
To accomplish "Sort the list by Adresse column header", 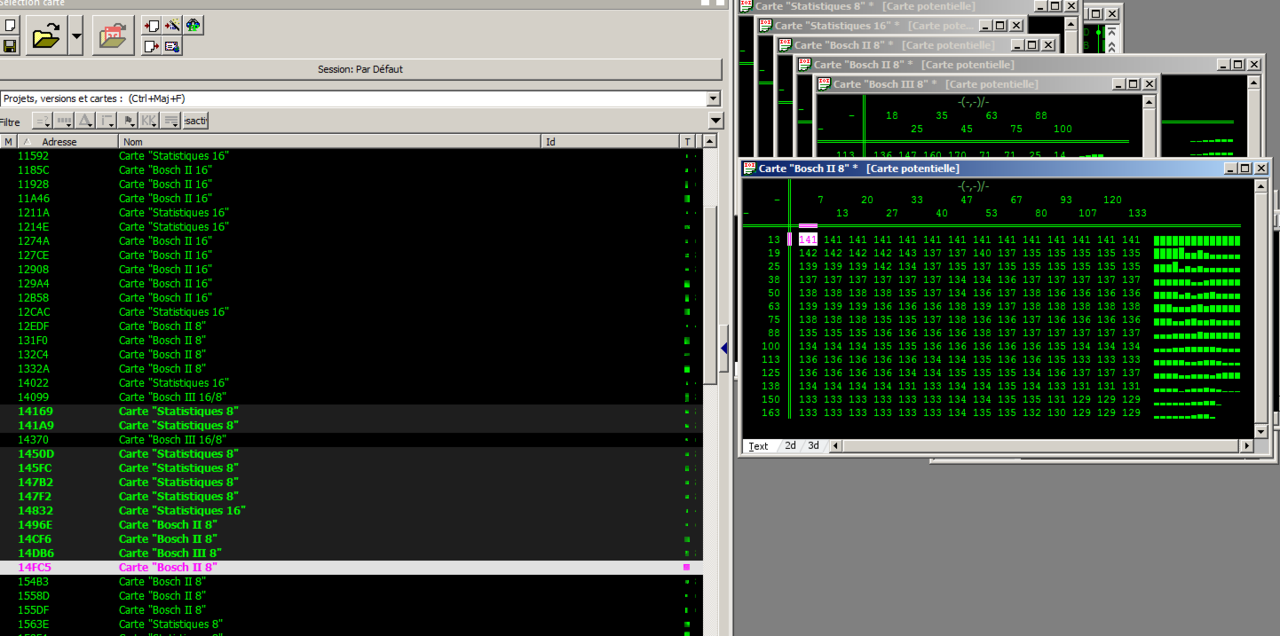I will coord(60,142).
